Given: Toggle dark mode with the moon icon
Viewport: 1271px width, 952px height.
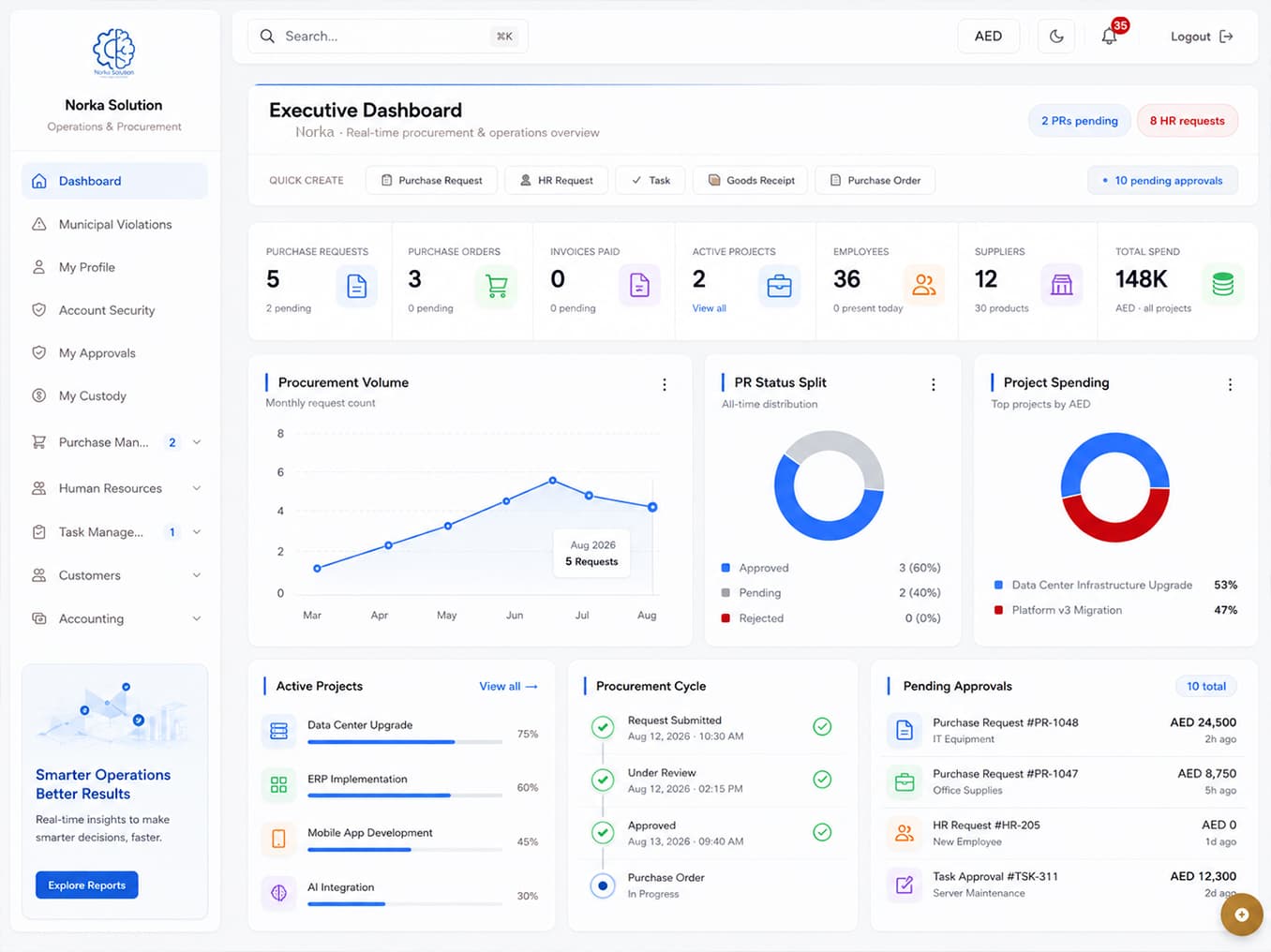Looking at the screenshot, I should tap(1056, 37).
